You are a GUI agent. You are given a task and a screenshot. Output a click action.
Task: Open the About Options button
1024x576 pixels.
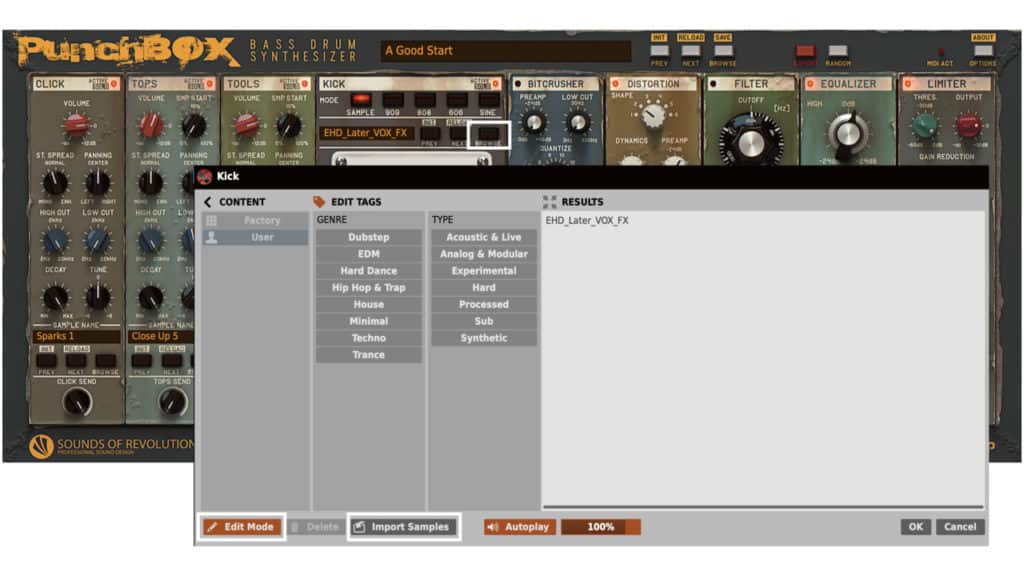click(983, 50)
